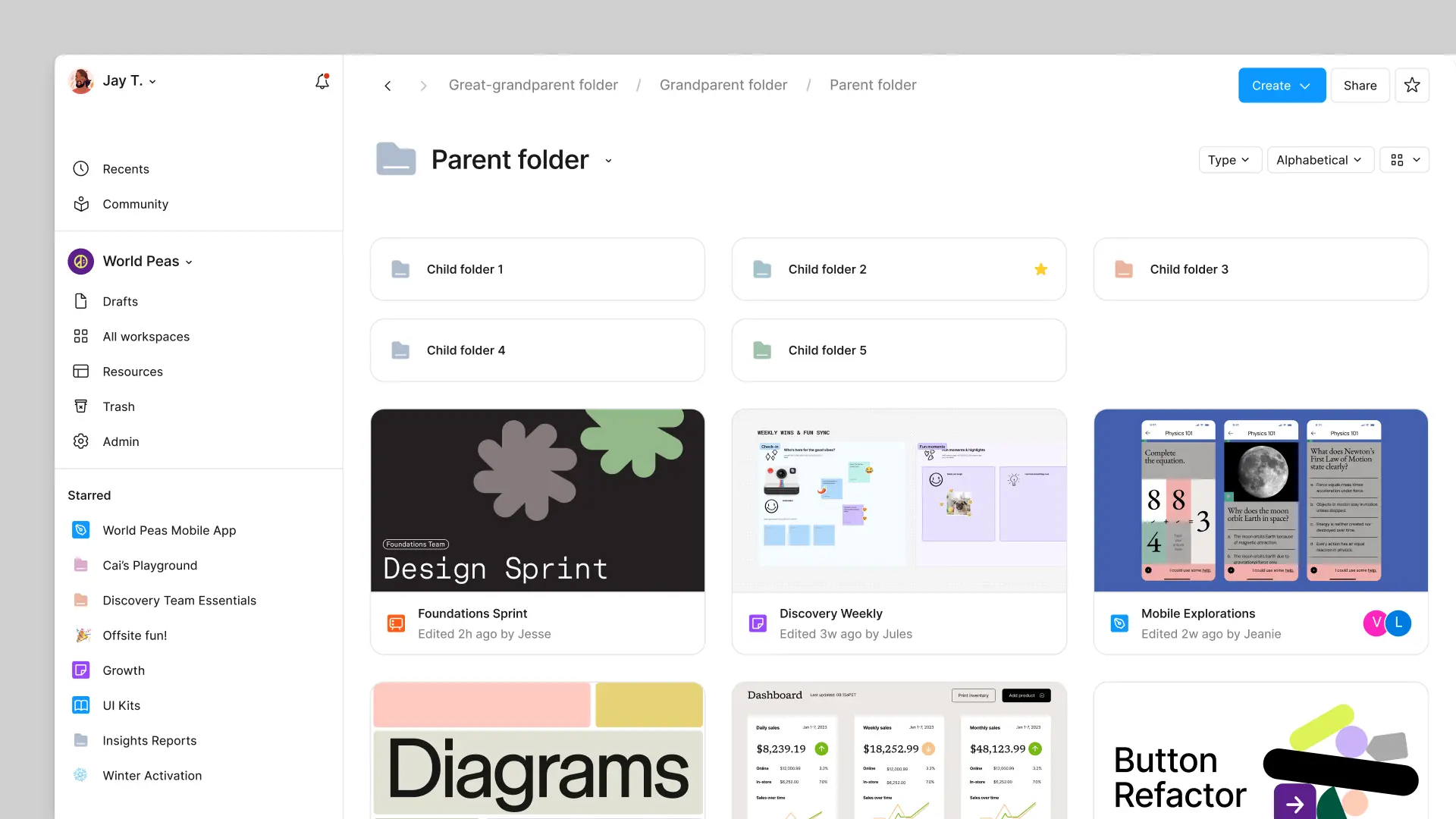Open Child folder 4
Screen dimensions: 1456x819
537,350
